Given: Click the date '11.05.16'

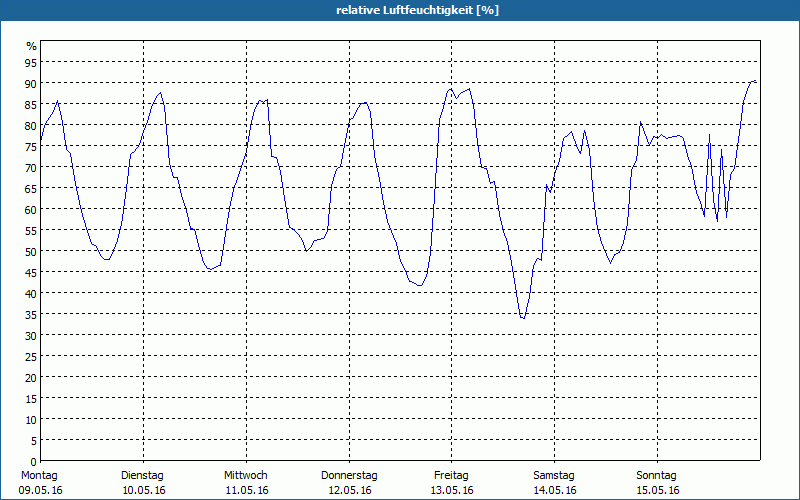Looking at the screenshot, I should [247, 491].
